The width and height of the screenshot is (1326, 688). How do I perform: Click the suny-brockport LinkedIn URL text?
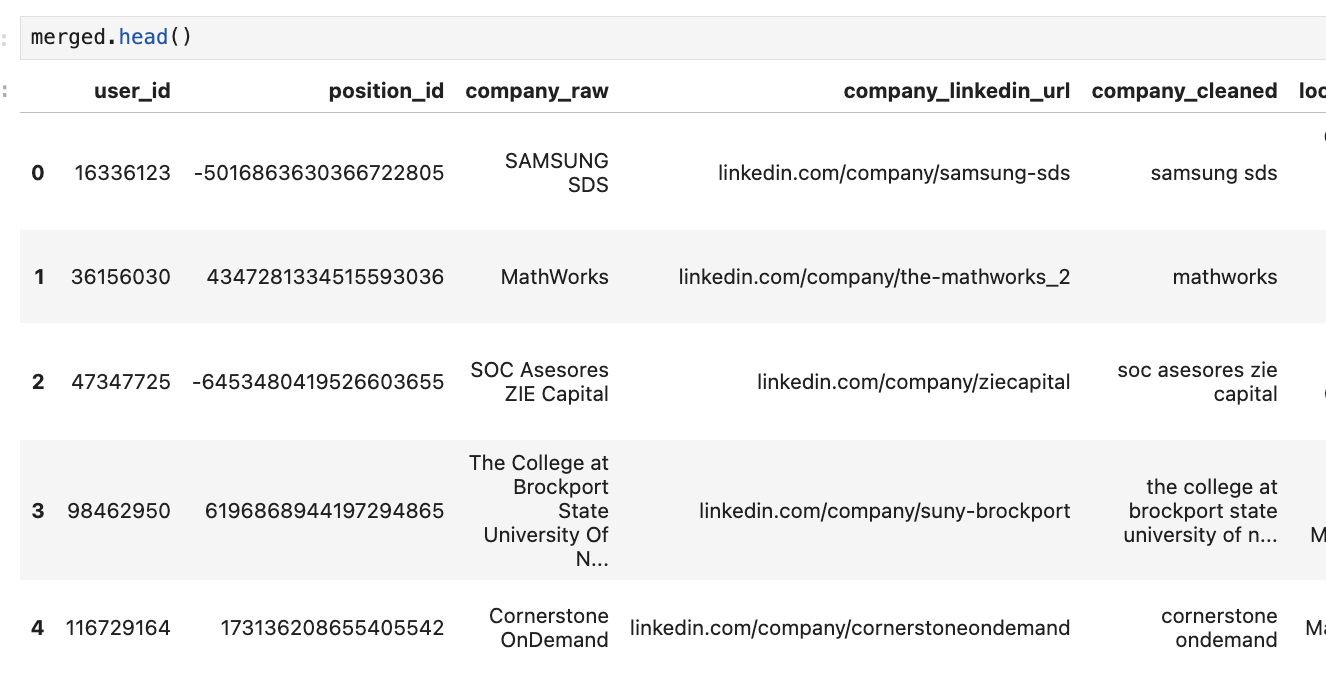point(884,511)
